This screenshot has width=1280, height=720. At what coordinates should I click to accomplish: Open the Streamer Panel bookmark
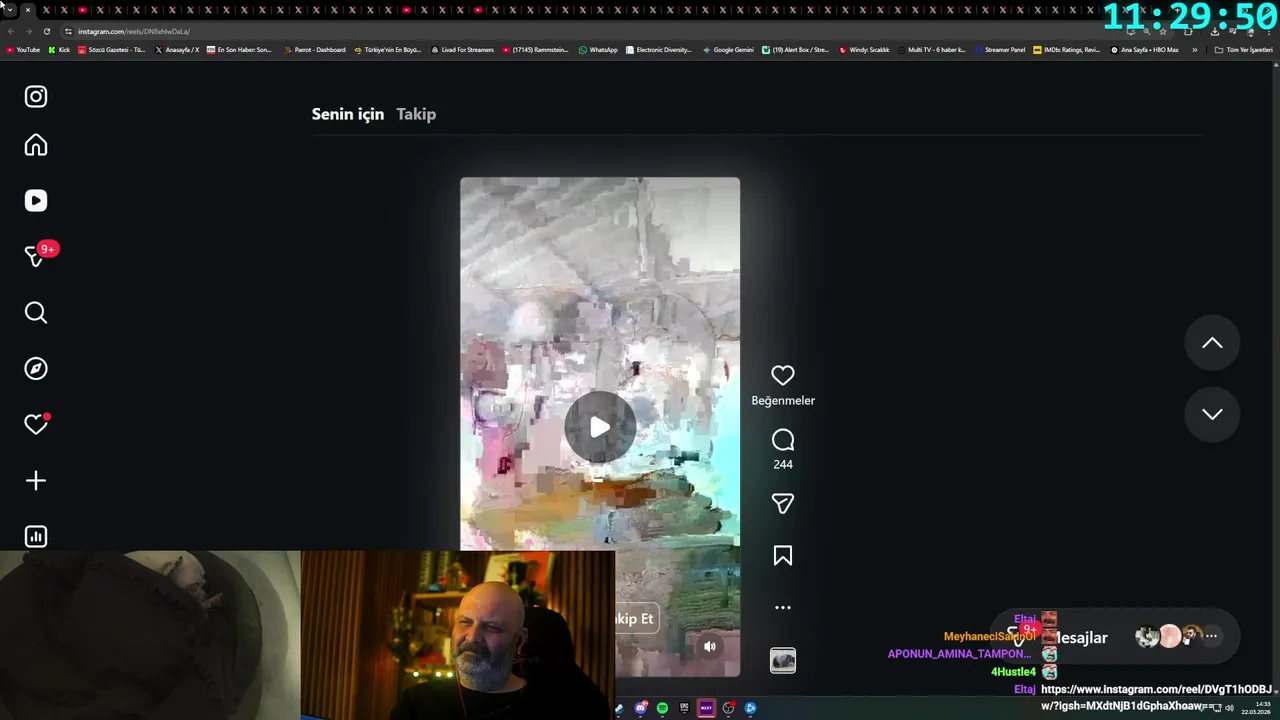pos(1000,50)
